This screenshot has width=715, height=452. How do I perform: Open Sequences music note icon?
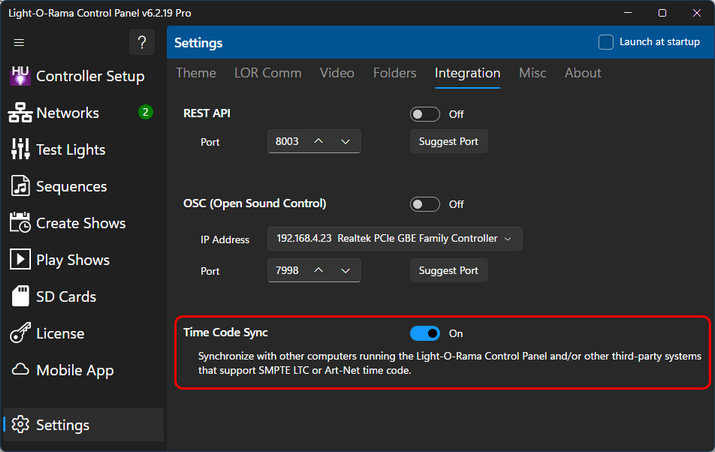coord(20,187)
